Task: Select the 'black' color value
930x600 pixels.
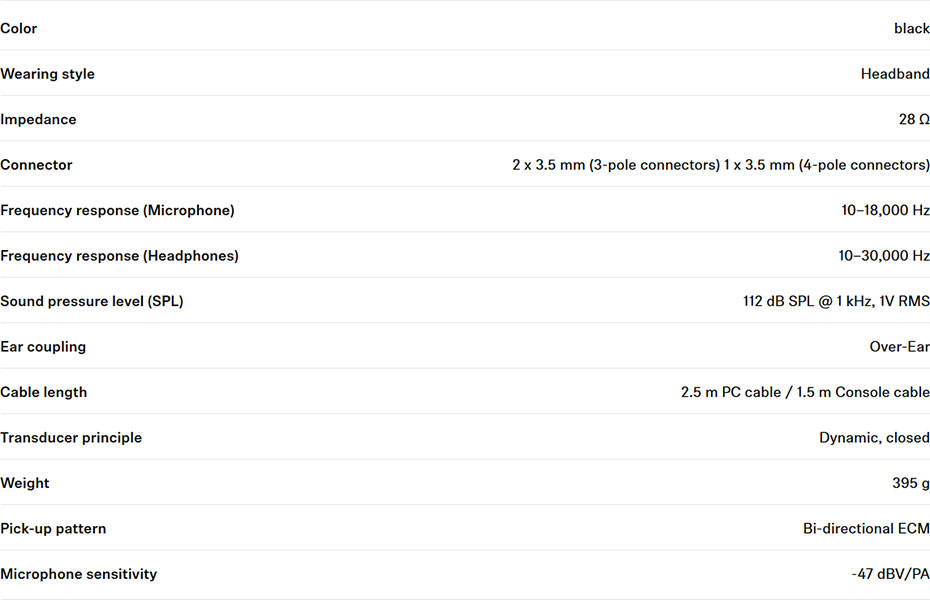Action: 912,28
